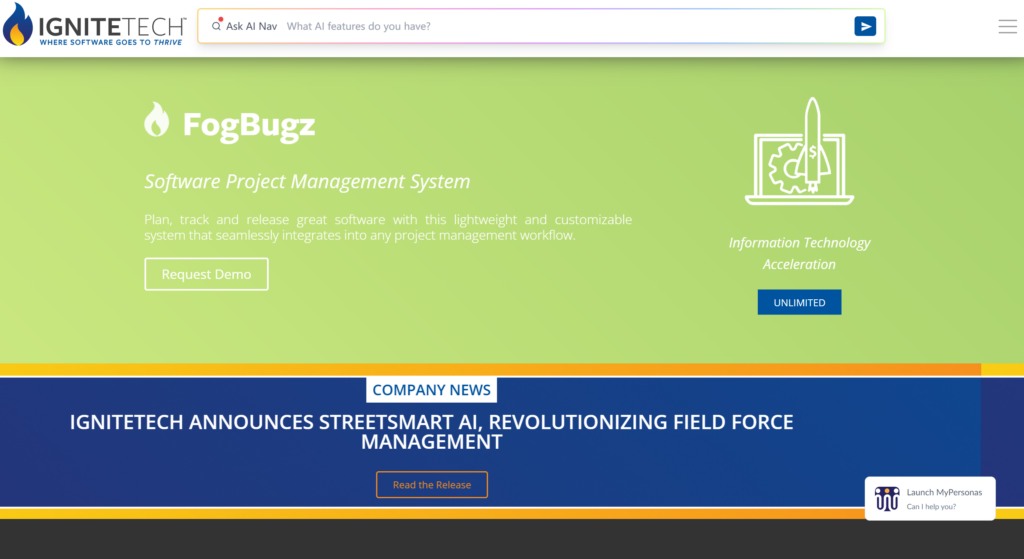This screenshot has width=1024, height=559.
Task: Select the FogBugz product title
Action: [x=248, y=125]
